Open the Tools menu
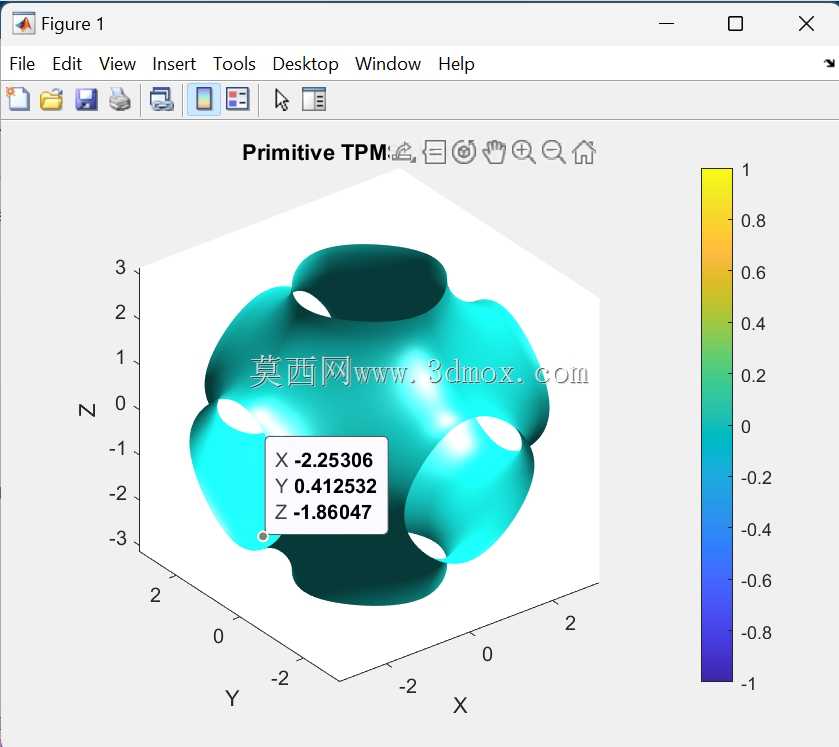This screenshot has width=839, height=747. (234, 64)
